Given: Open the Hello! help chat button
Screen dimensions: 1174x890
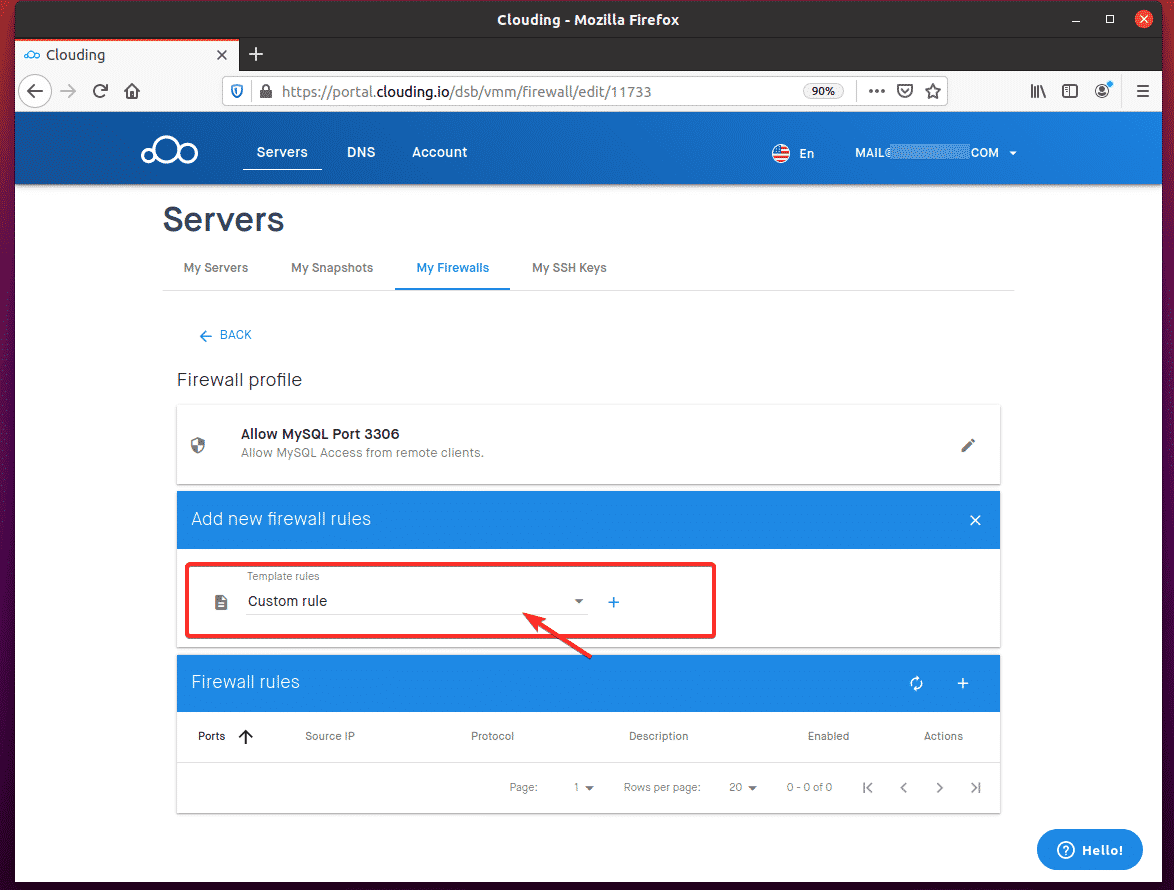Looking at the screenshot, I should (1089, 850).
